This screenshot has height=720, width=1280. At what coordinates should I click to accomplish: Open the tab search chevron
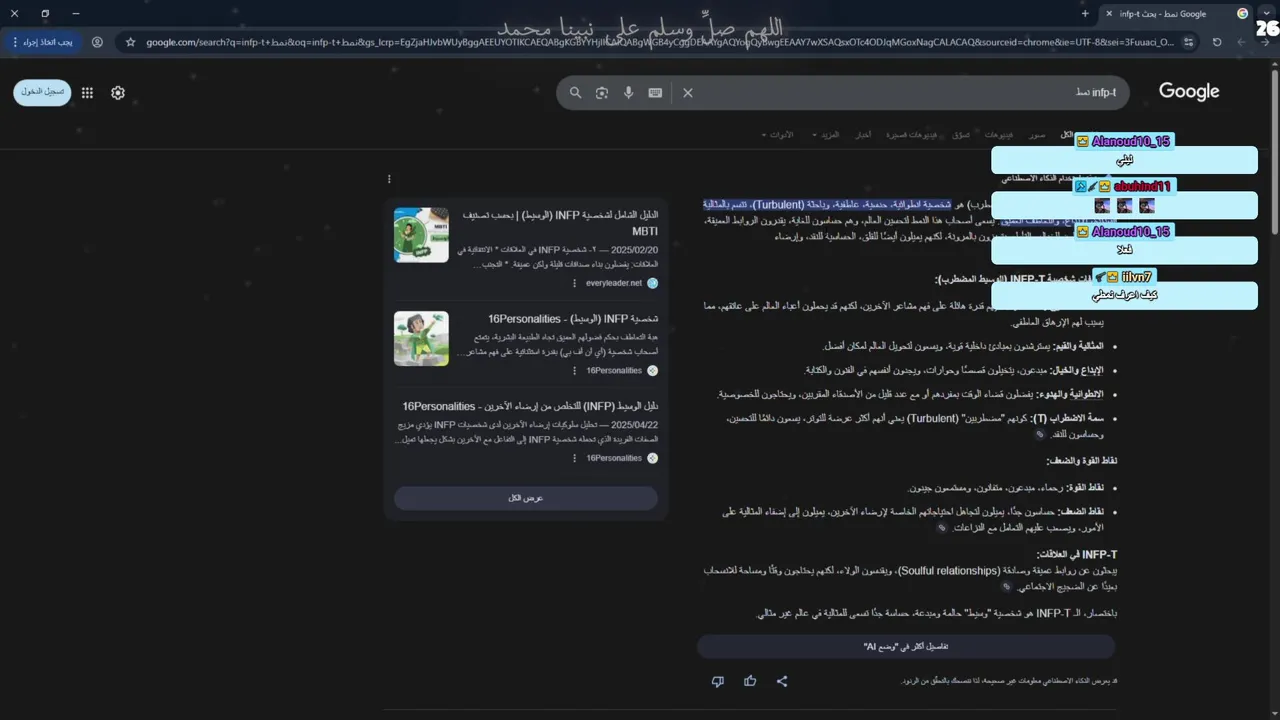(x=1265, y=14)
